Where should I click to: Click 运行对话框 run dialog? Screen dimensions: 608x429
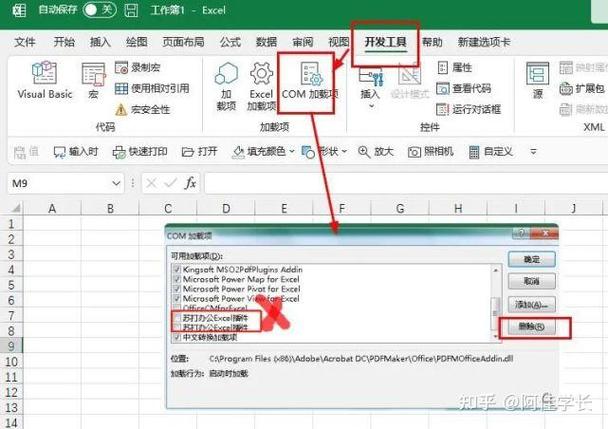(x=468, y=109)
